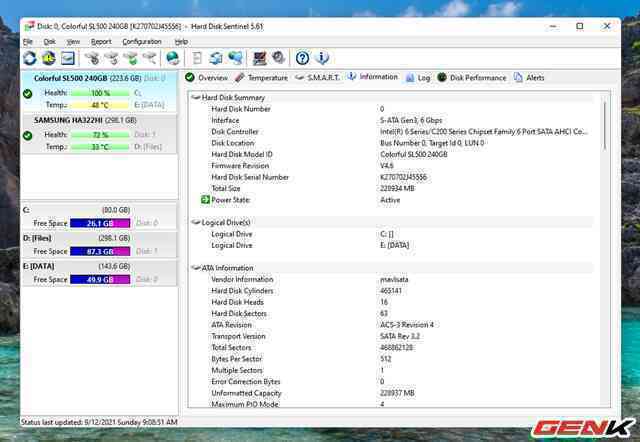
Task: Click the blank document report toolbar icon
Action: click(x=197, y=58)
